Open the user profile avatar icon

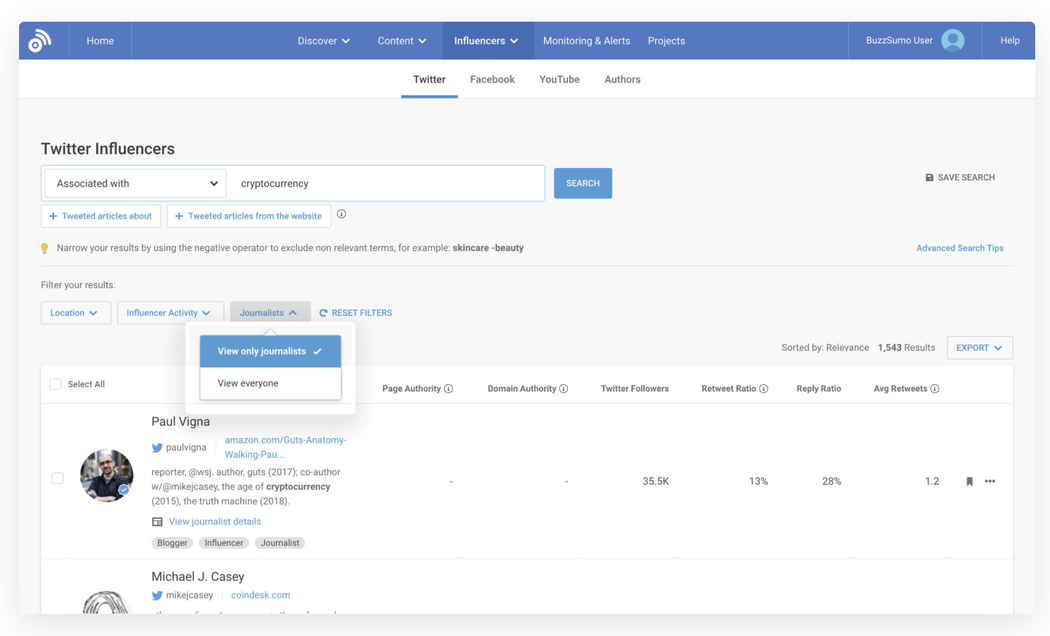[x=953, y=41]
